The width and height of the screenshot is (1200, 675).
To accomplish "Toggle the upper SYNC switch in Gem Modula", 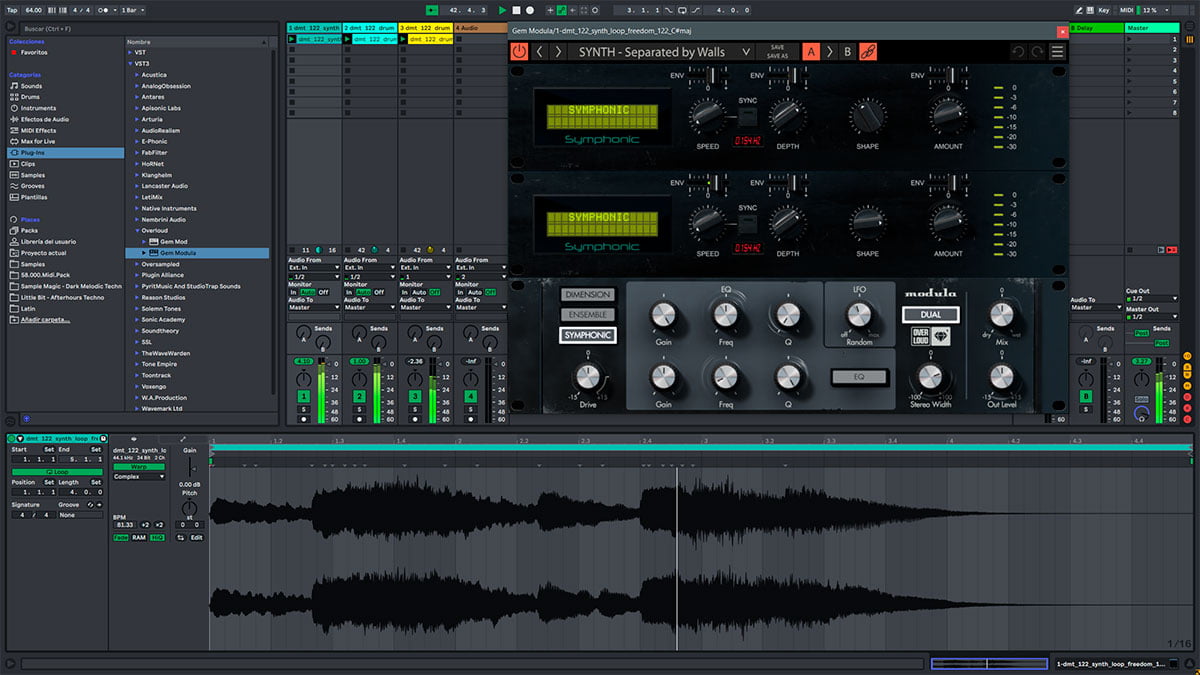I will click(747, 119).
